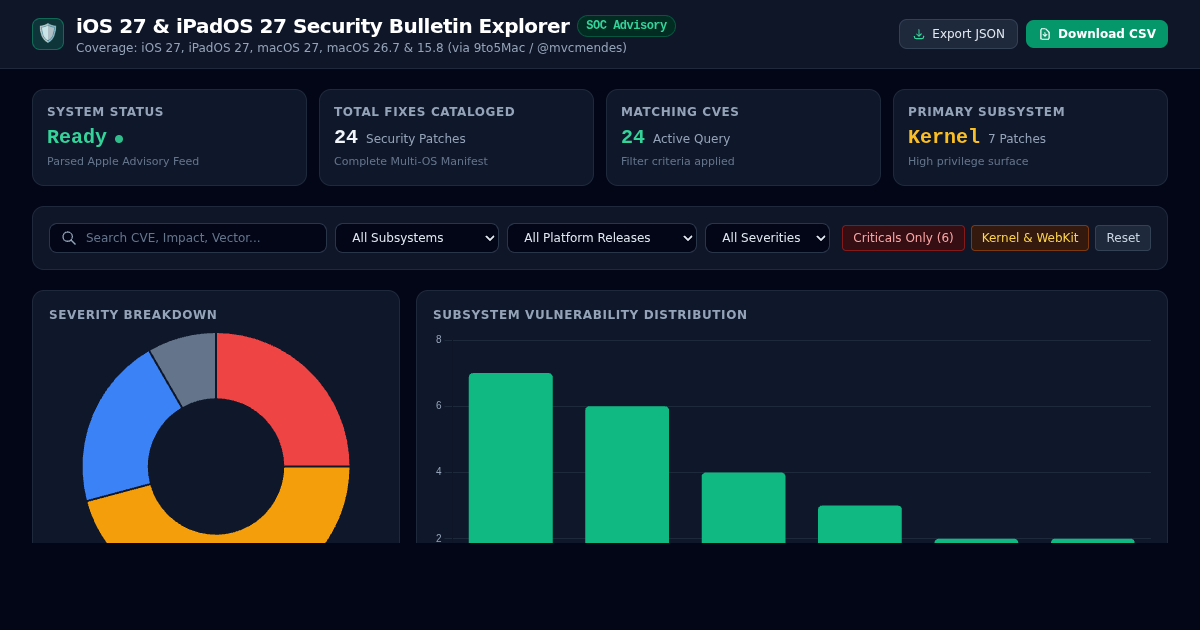Viewport: 1200px width, 630px height.
Task: Open the All Platform Releases dropdown
Action: click(602, 238)
